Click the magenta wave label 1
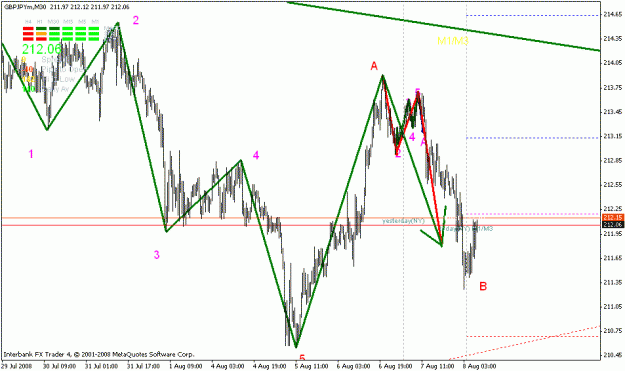625x371 pixels. pos(31,154)
